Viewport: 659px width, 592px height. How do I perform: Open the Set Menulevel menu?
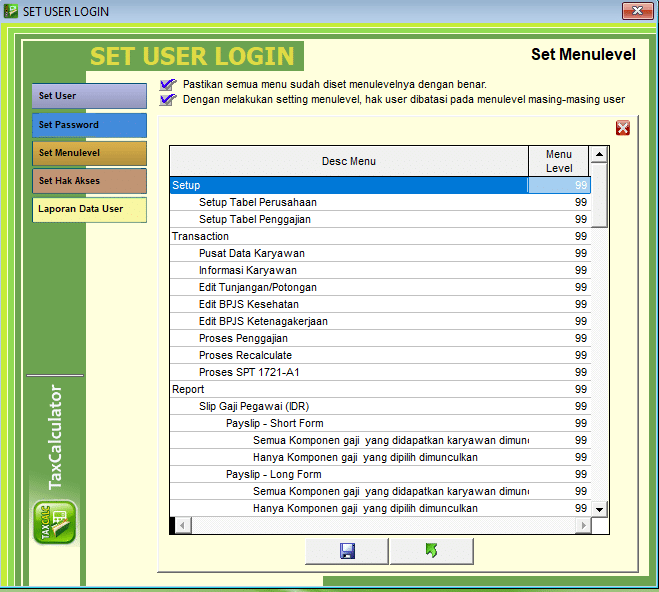89,153
